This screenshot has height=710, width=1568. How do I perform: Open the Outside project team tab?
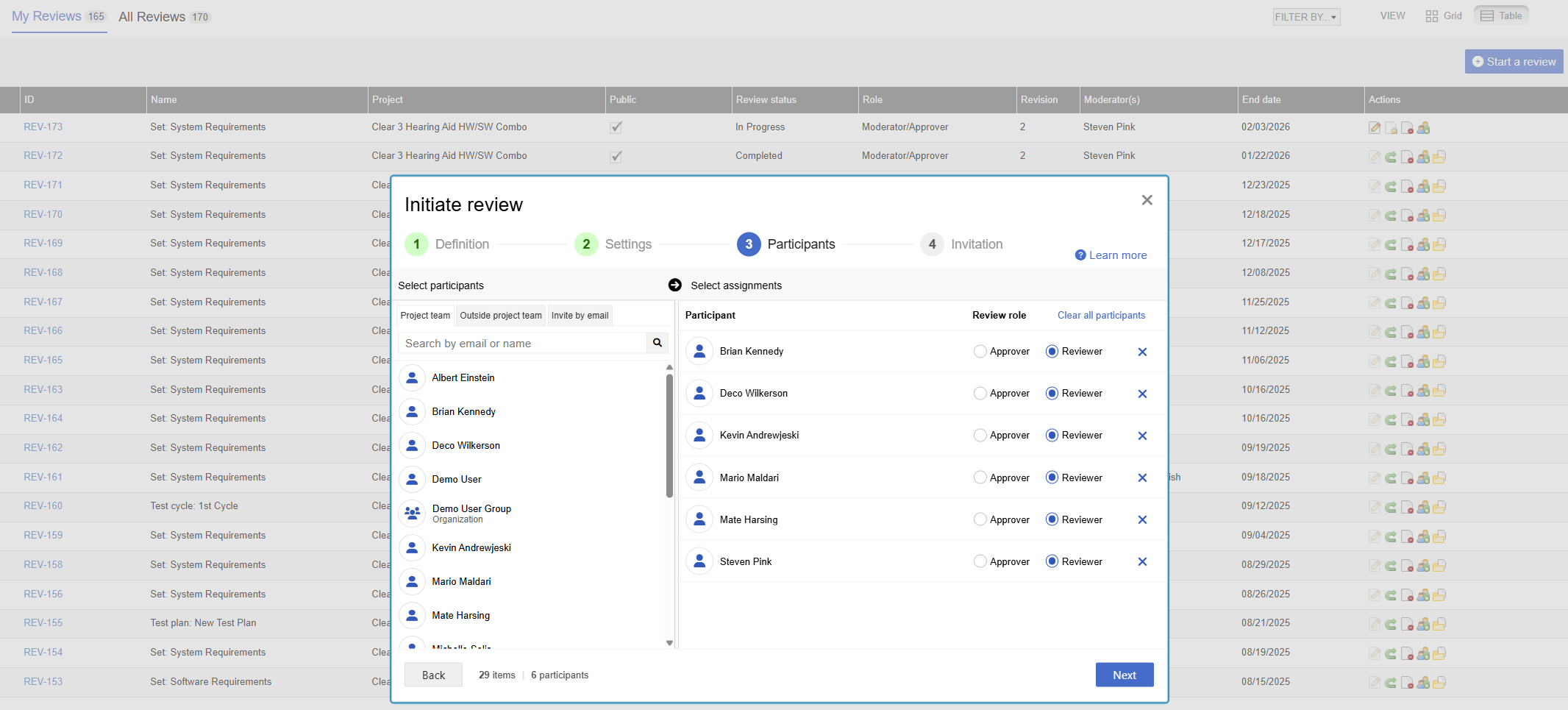[501, 316]
